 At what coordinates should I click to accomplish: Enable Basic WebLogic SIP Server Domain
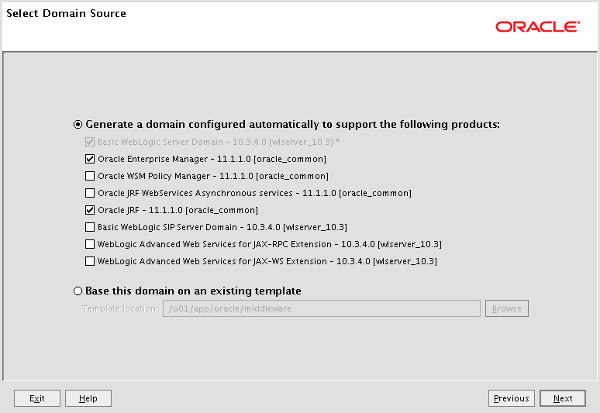click(x=90, y=227)
